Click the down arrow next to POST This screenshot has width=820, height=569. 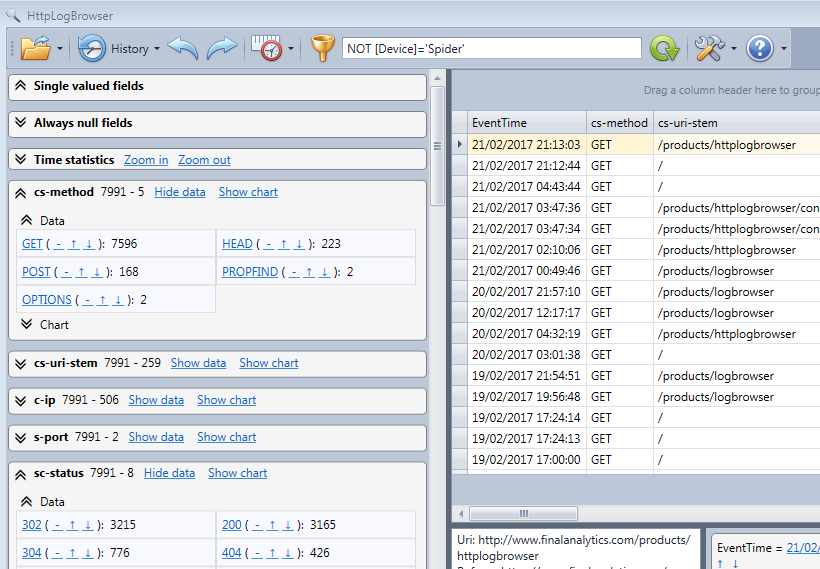(x=97, y=272)
